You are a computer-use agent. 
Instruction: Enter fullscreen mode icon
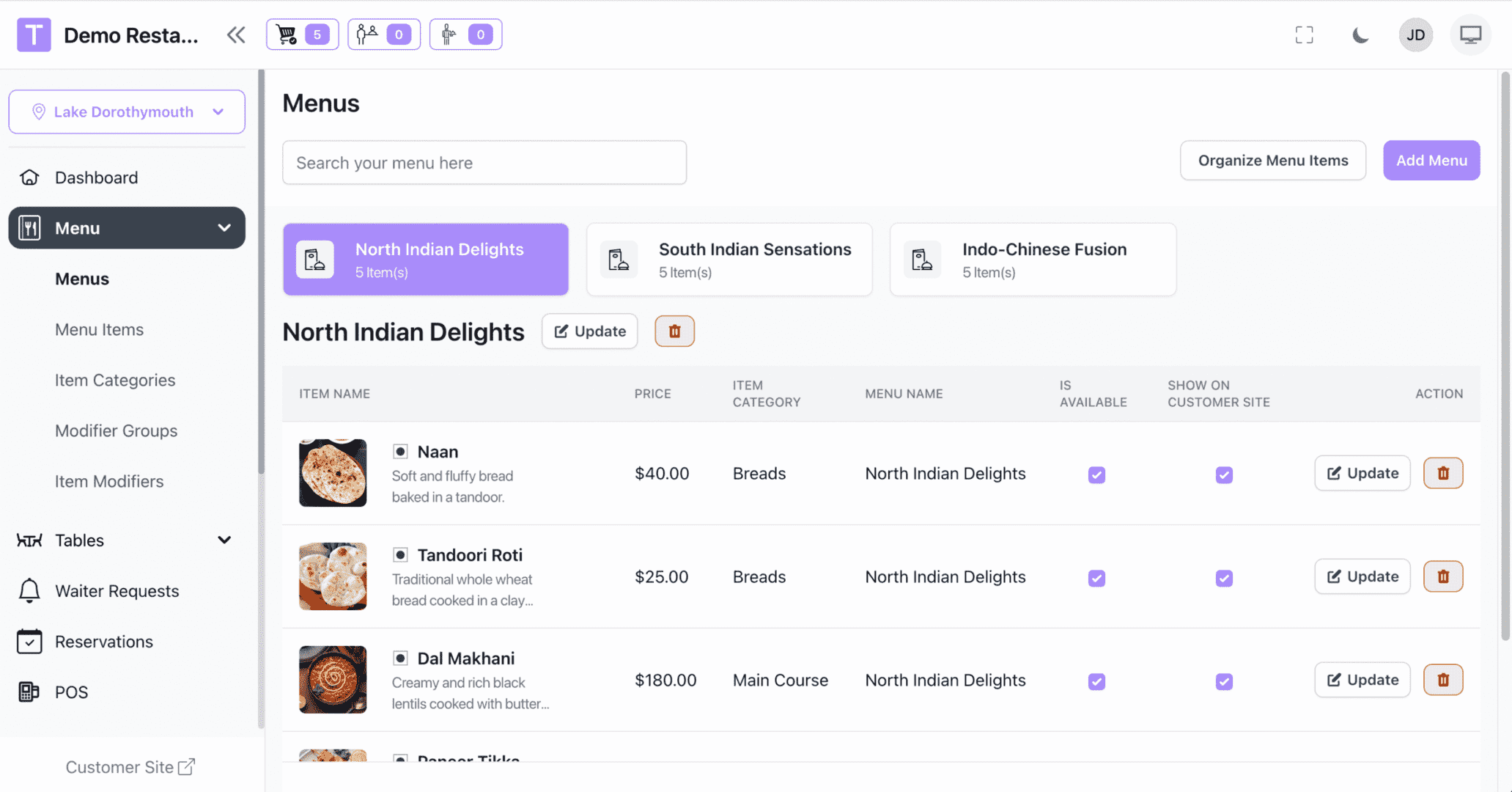tap(1304, 34)
